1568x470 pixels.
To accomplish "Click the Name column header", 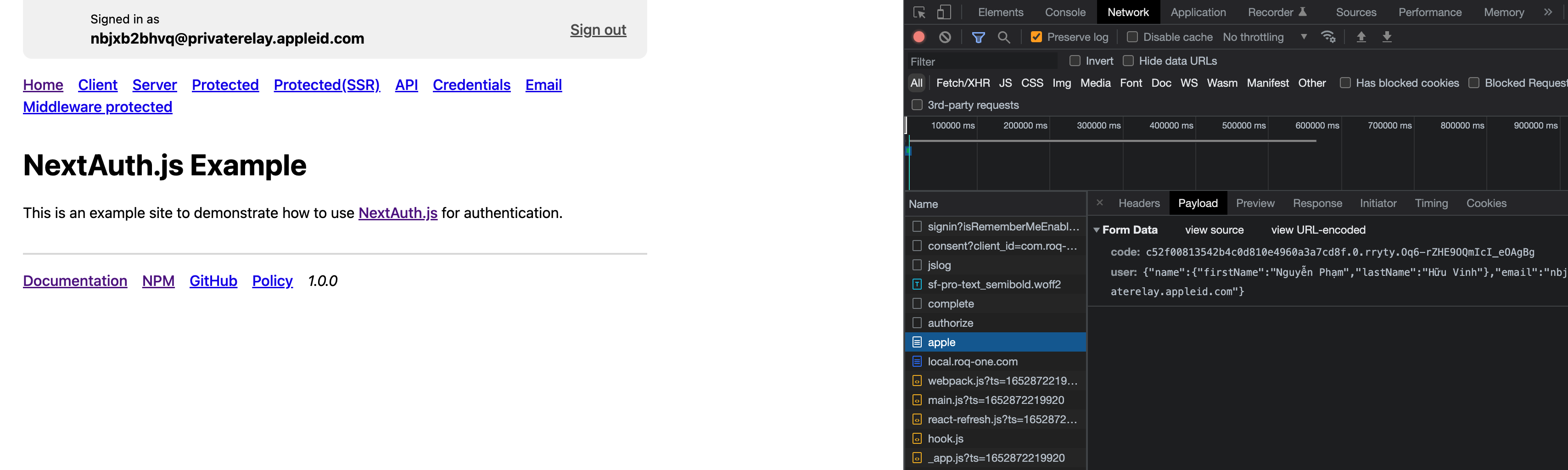I will click(995, 204).
